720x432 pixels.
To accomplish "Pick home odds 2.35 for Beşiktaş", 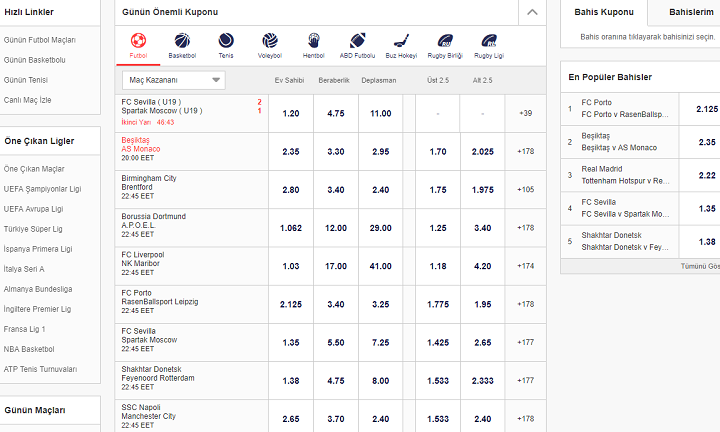I will coord(291,151).
